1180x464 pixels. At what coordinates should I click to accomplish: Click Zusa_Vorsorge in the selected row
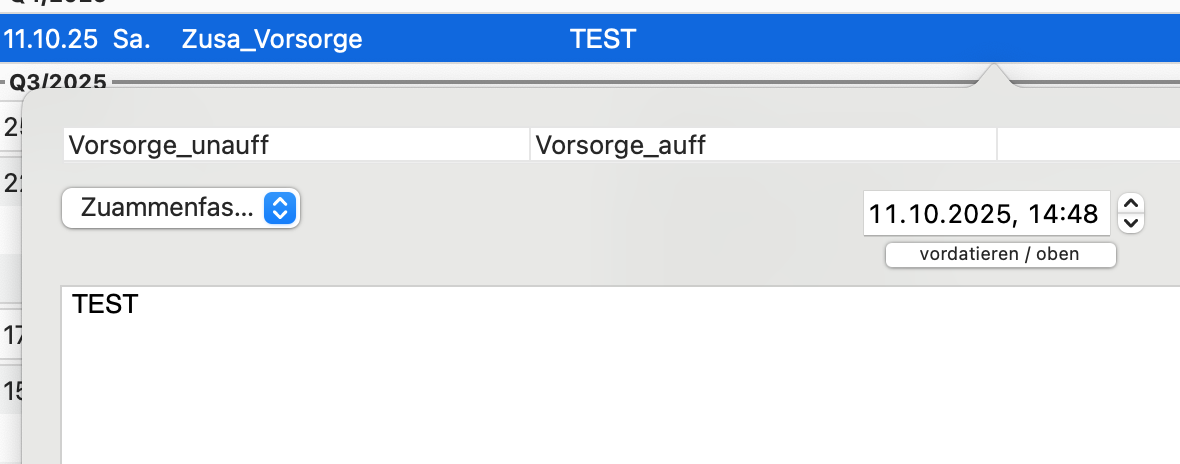click(x=272, y=39)
